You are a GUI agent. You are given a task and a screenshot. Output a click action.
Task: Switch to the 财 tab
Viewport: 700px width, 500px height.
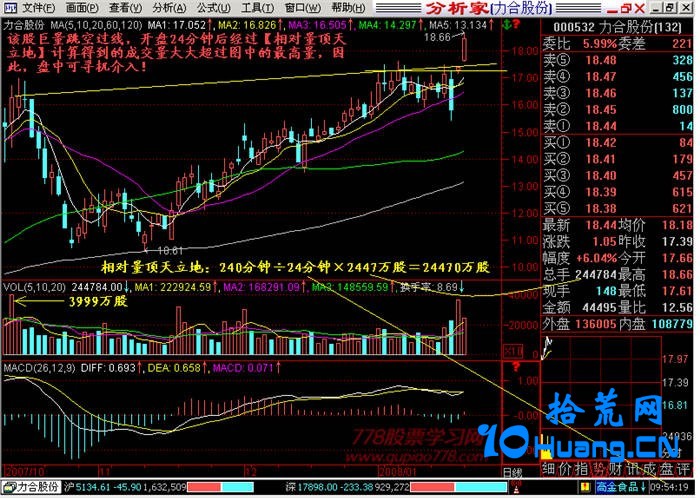click(x=614, y=469)
